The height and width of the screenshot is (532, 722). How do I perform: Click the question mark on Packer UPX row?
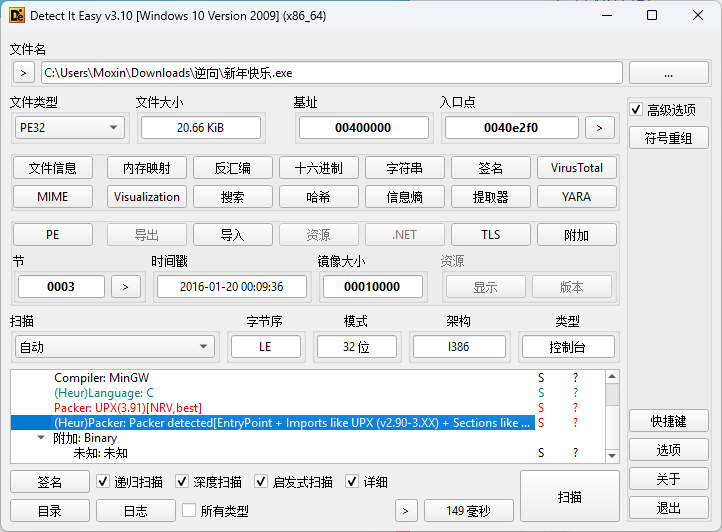[x=575, y=408]
